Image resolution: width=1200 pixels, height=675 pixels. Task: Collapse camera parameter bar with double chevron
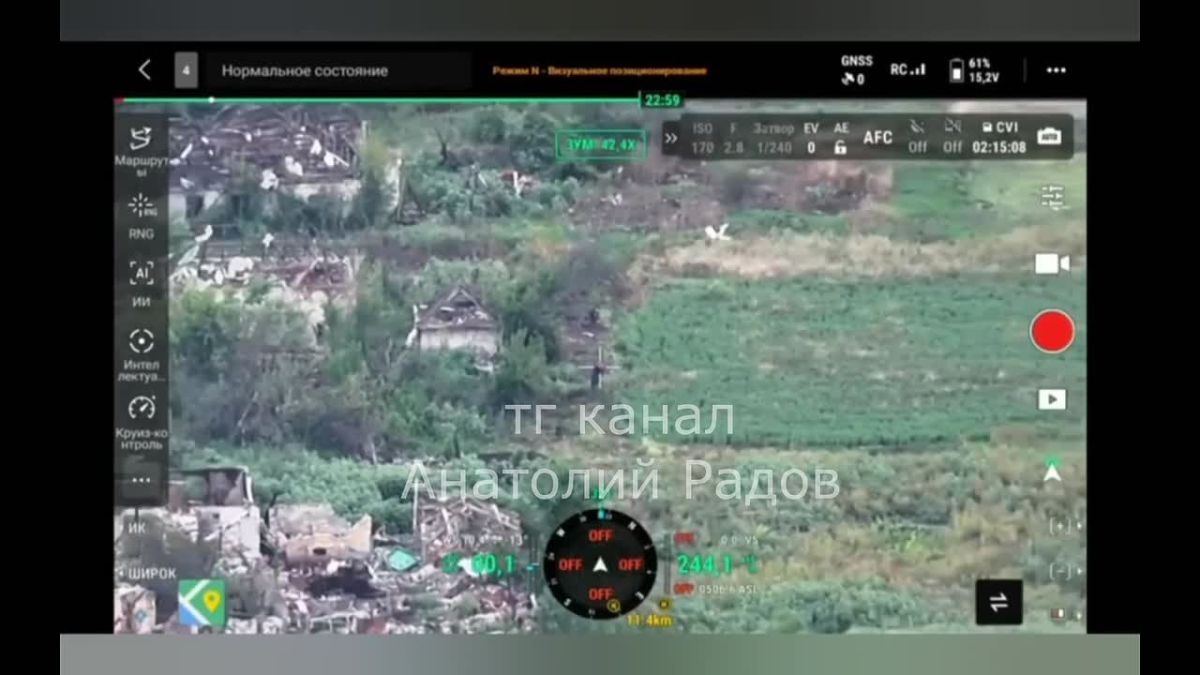[671, 138]
